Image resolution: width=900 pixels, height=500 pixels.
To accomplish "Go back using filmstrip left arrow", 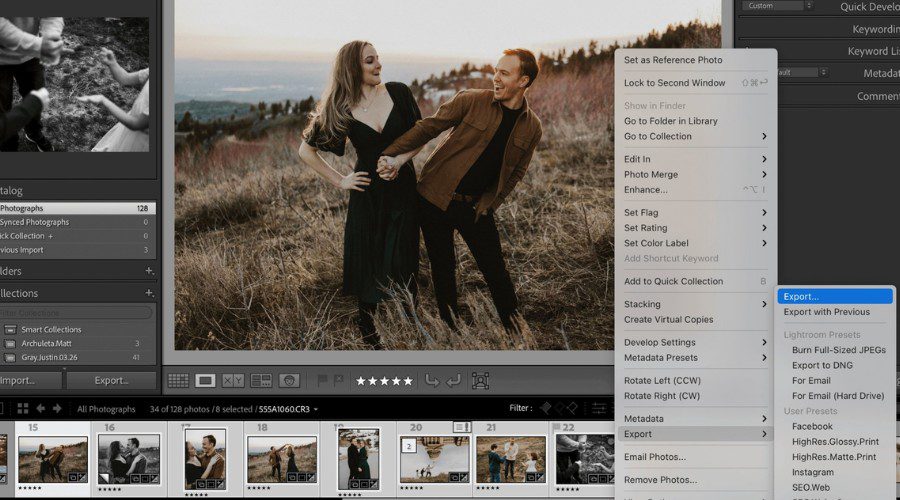I will 41,409.
